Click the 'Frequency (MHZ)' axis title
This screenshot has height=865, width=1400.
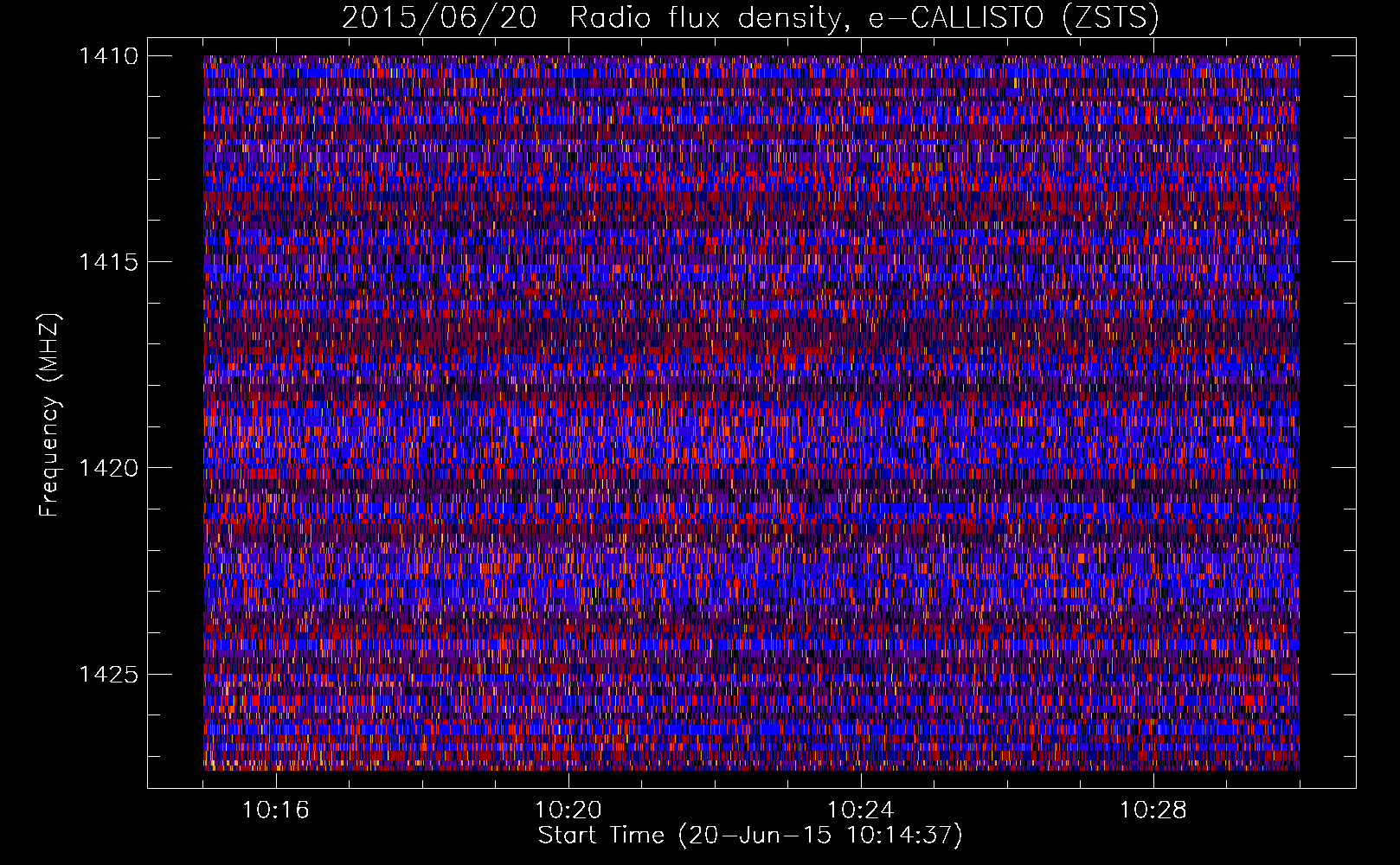(50, 415)
